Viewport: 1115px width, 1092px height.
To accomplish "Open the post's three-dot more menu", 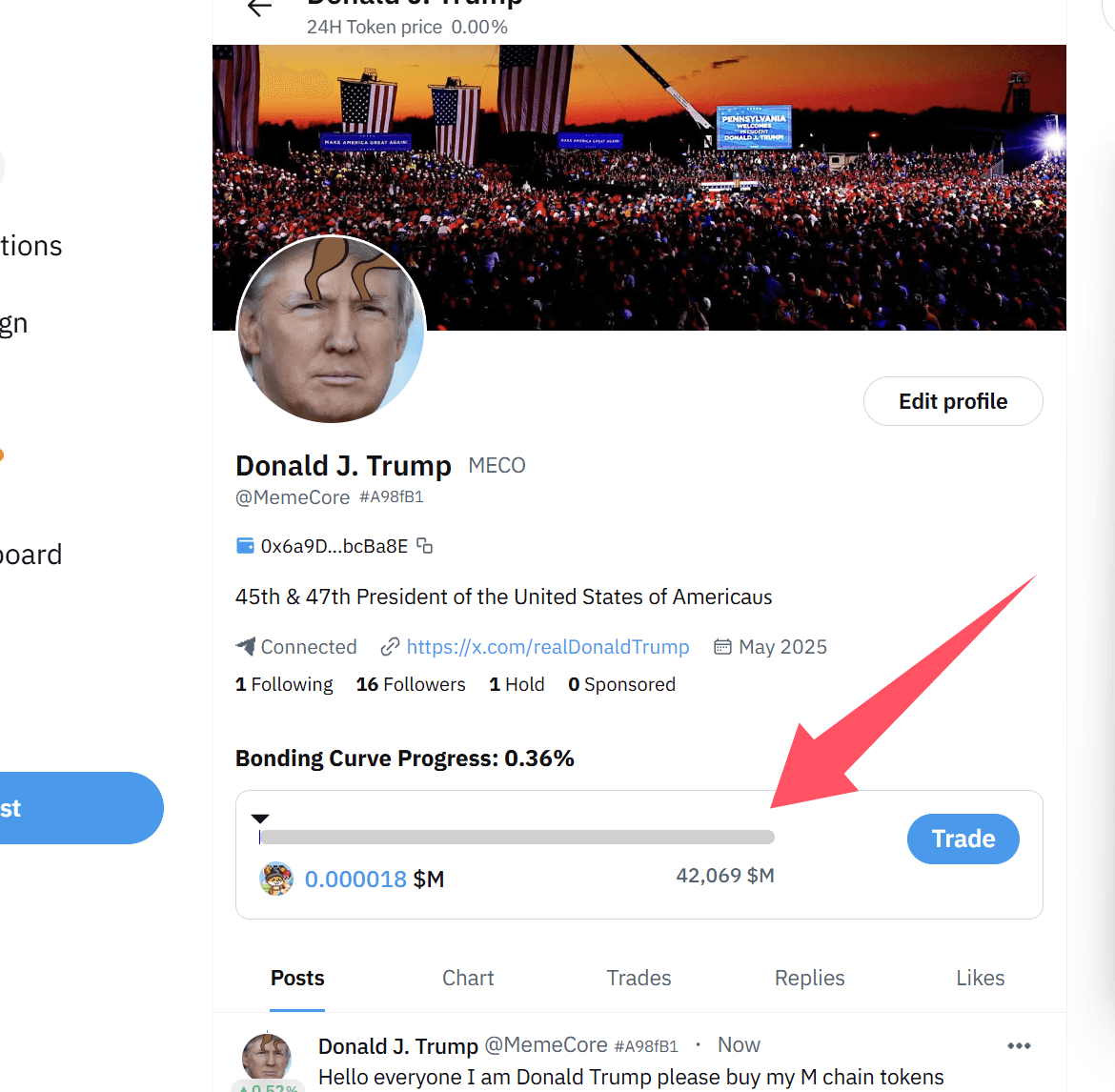I will pos(1019,1045).
